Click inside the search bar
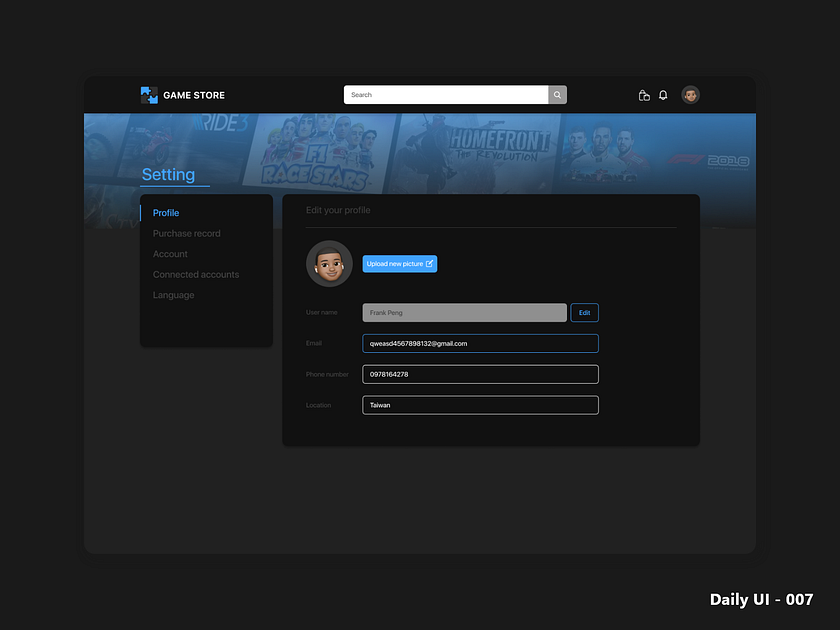840x630 pixels. 445,94
